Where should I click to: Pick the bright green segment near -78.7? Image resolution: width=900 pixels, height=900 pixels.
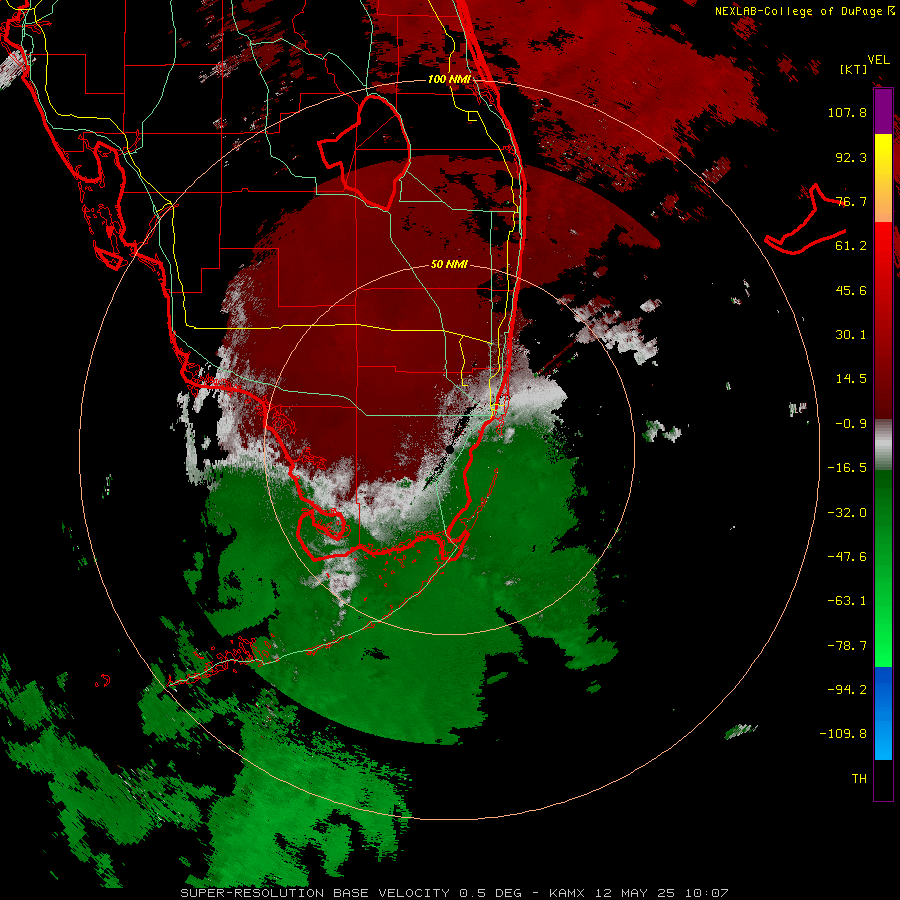pyautogui.click(x=883, y=646)
